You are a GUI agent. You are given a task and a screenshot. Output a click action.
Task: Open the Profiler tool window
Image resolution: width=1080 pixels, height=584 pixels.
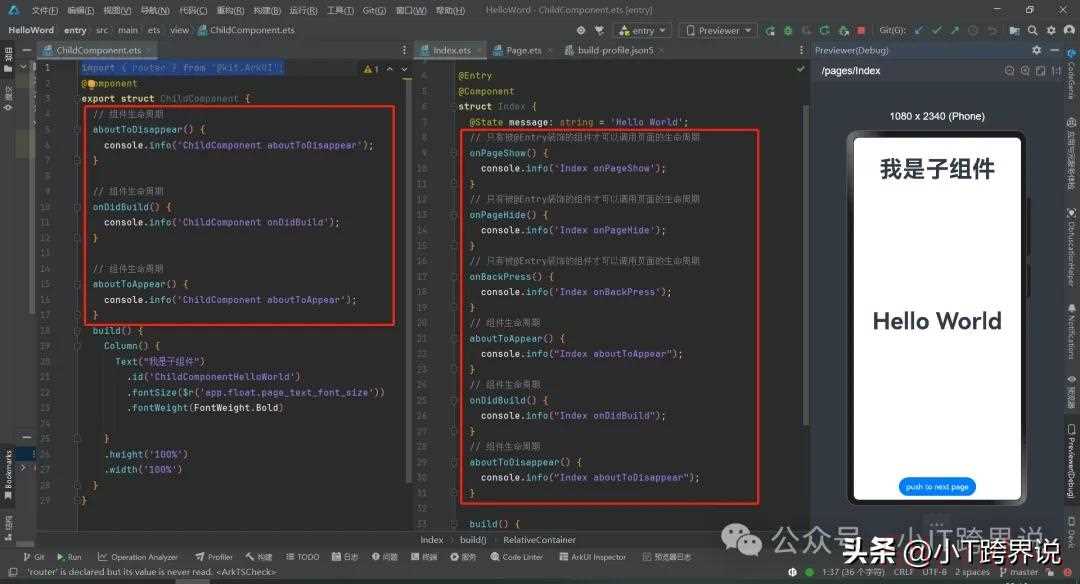pyautogui.click(x=214, y=556)
